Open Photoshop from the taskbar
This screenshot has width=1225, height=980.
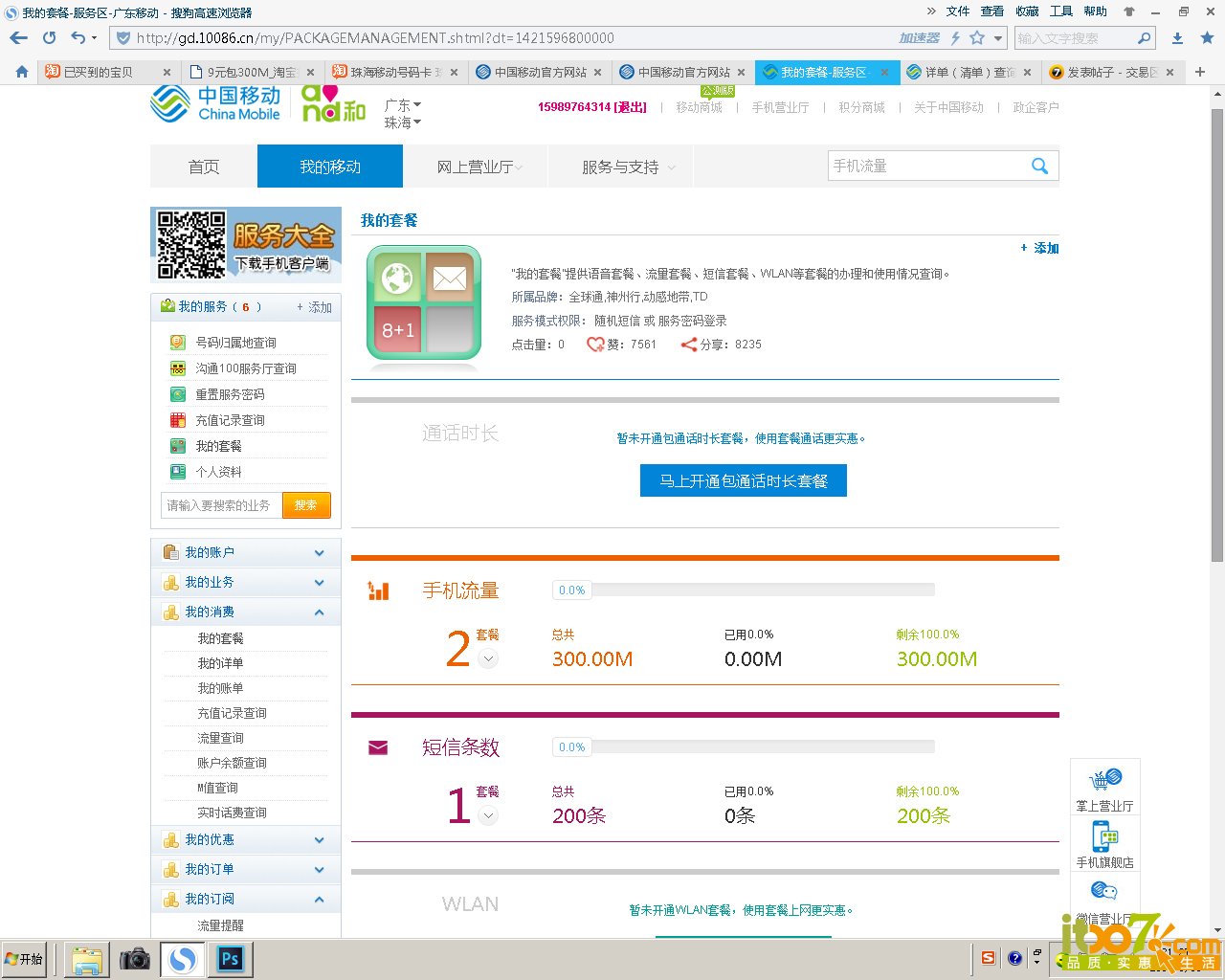231,959
